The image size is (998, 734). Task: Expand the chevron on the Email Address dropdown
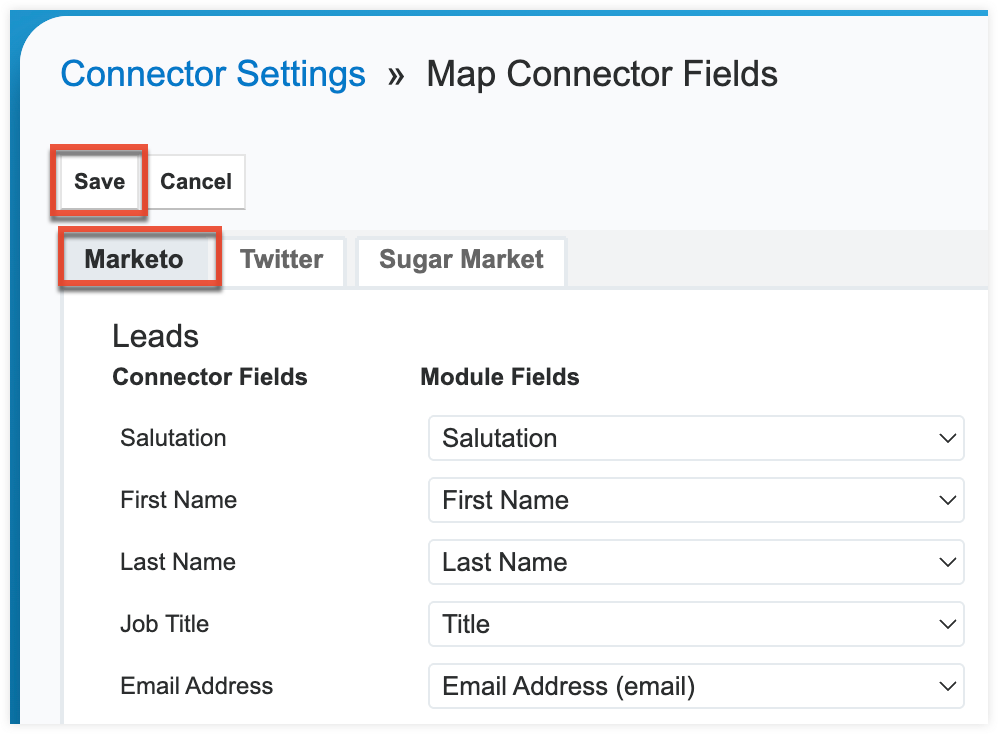pos(948,686)
